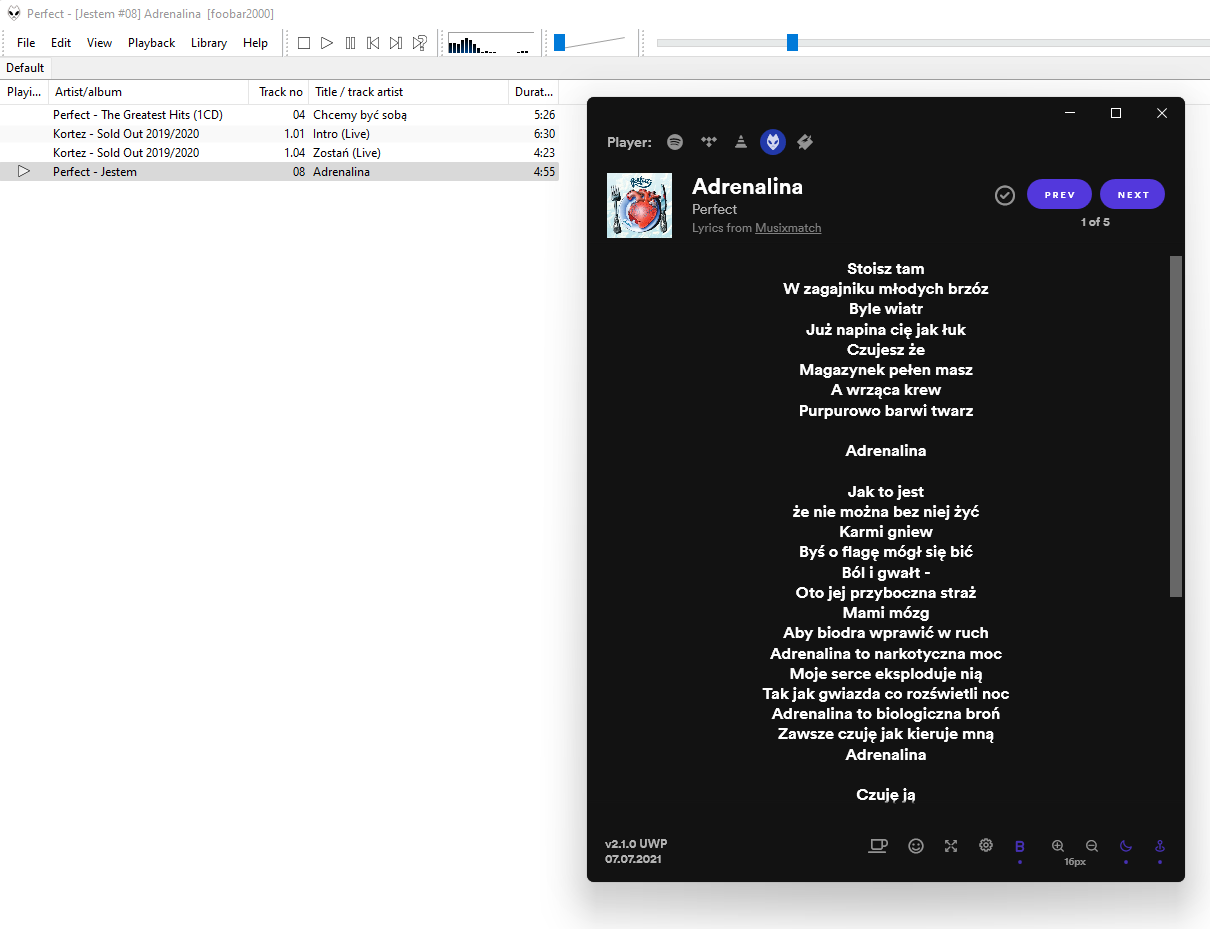1210x929 pixels.
Task: Click the lyric line Stoisz tam
Action: point(886,268)
